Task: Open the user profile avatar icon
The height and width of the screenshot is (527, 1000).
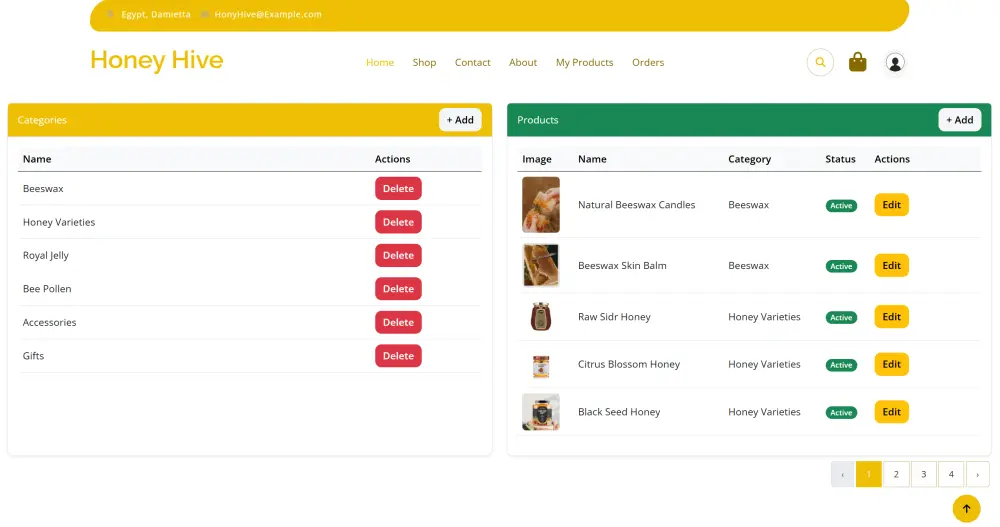Action: click(x=895, y=63)
